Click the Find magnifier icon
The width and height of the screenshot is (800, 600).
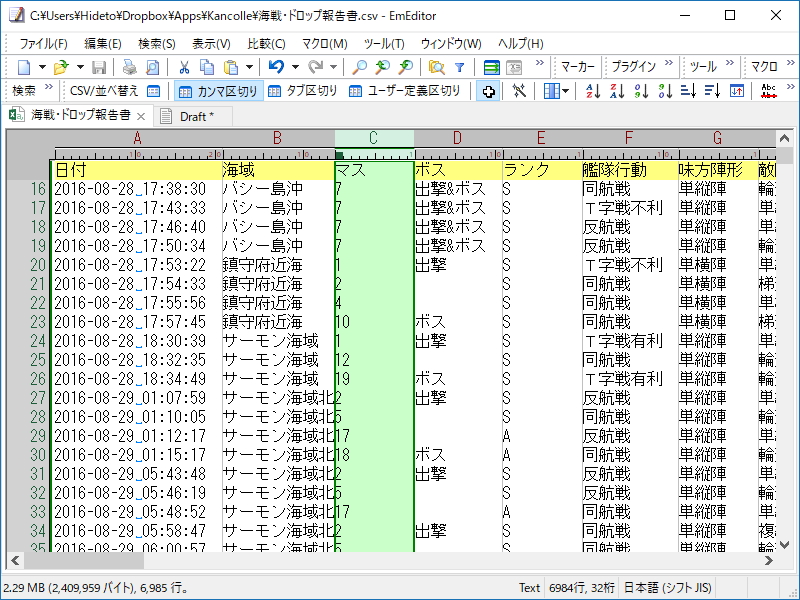coord(360,67)
